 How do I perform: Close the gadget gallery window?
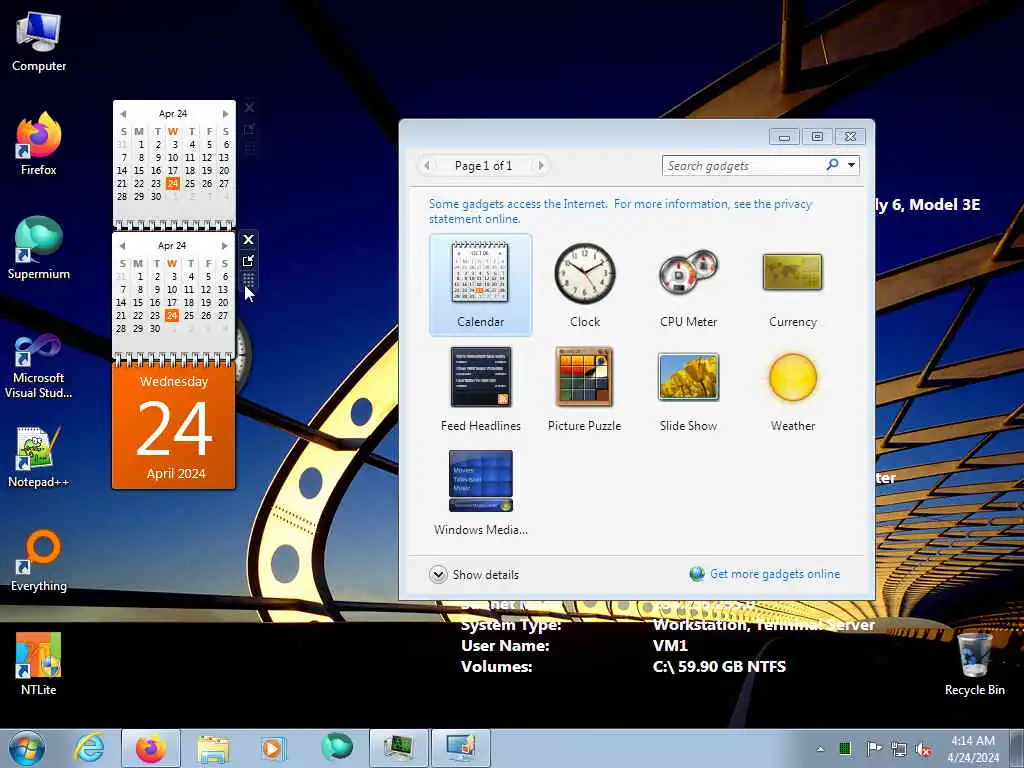coord(850,136)
